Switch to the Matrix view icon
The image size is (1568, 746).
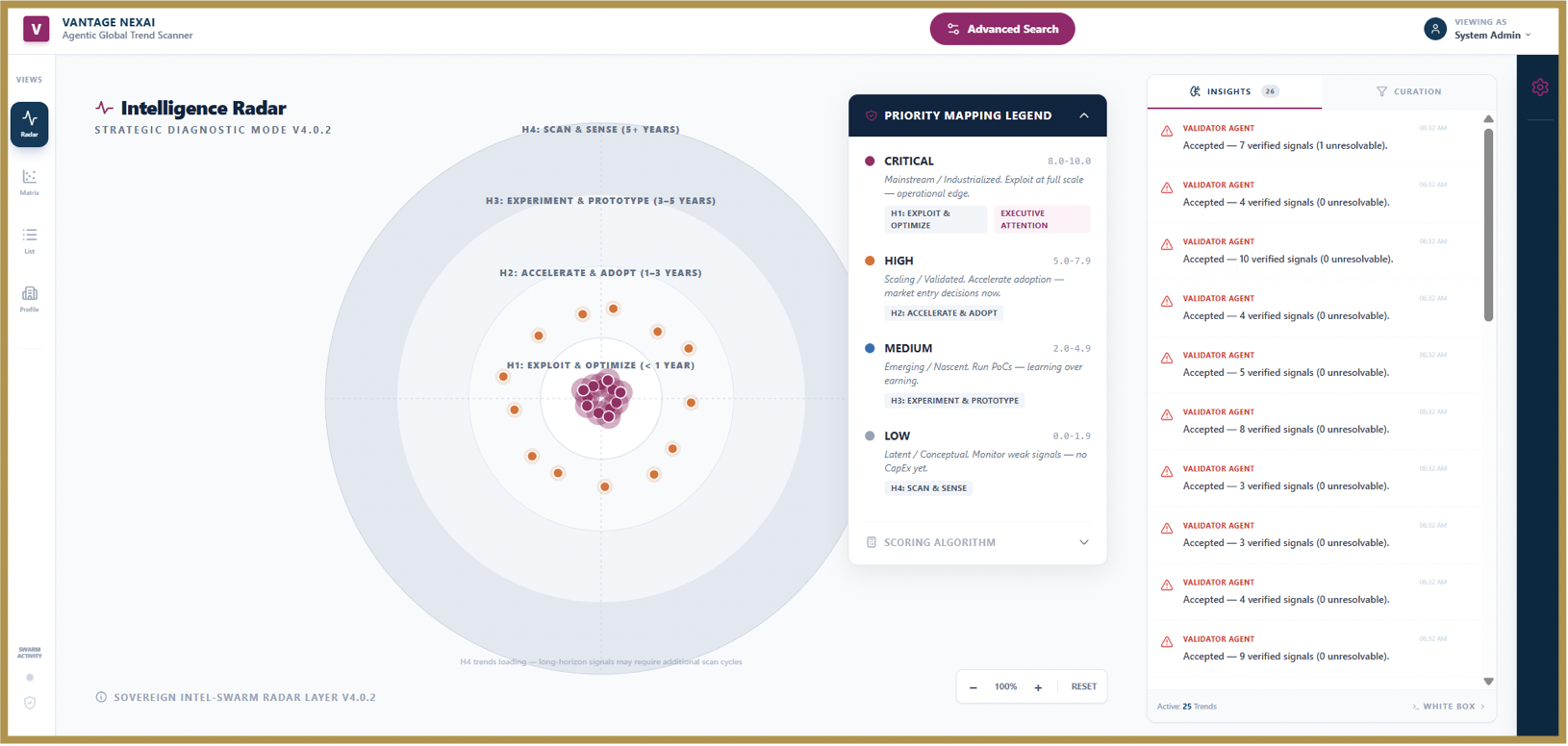tap(30, 182)
